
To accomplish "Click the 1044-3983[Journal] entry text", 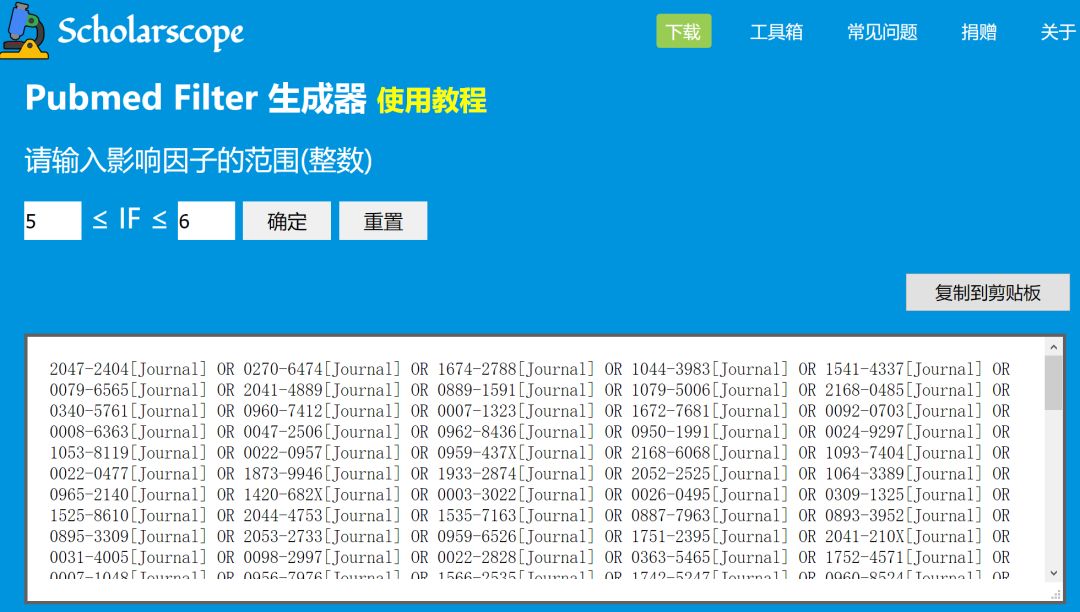I will [x=709, y=369].
